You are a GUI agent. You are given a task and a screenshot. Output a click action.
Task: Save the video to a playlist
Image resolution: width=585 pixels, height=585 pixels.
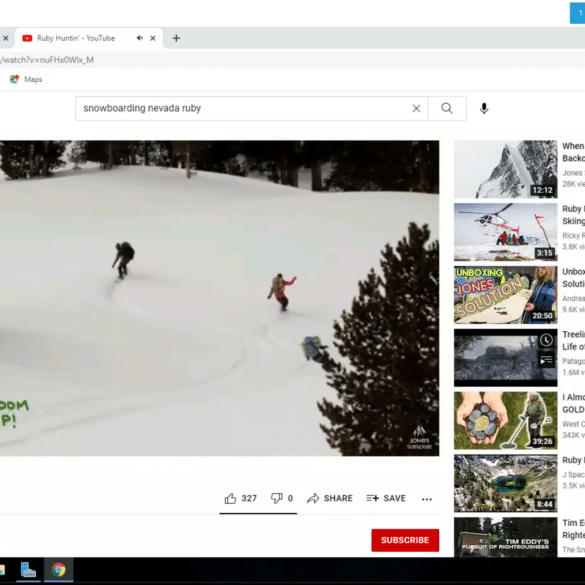(x=386, y=498)
